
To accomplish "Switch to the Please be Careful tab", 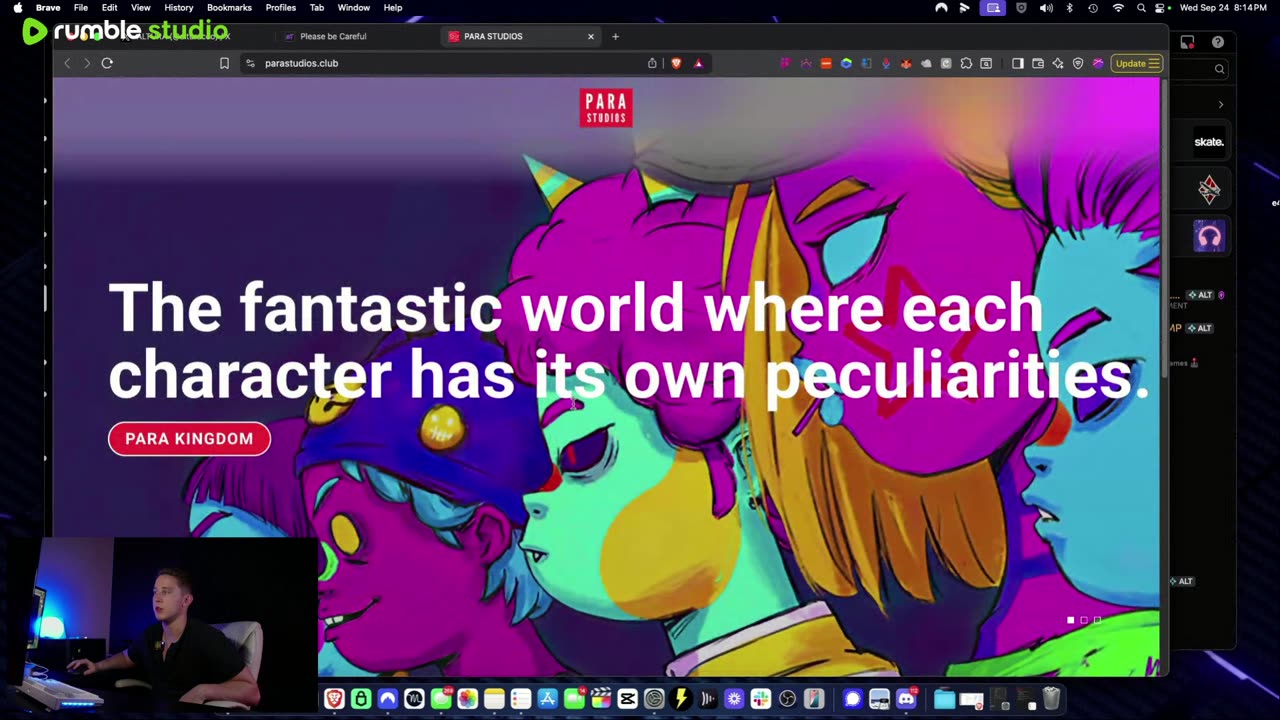I will tap(333, 36).
